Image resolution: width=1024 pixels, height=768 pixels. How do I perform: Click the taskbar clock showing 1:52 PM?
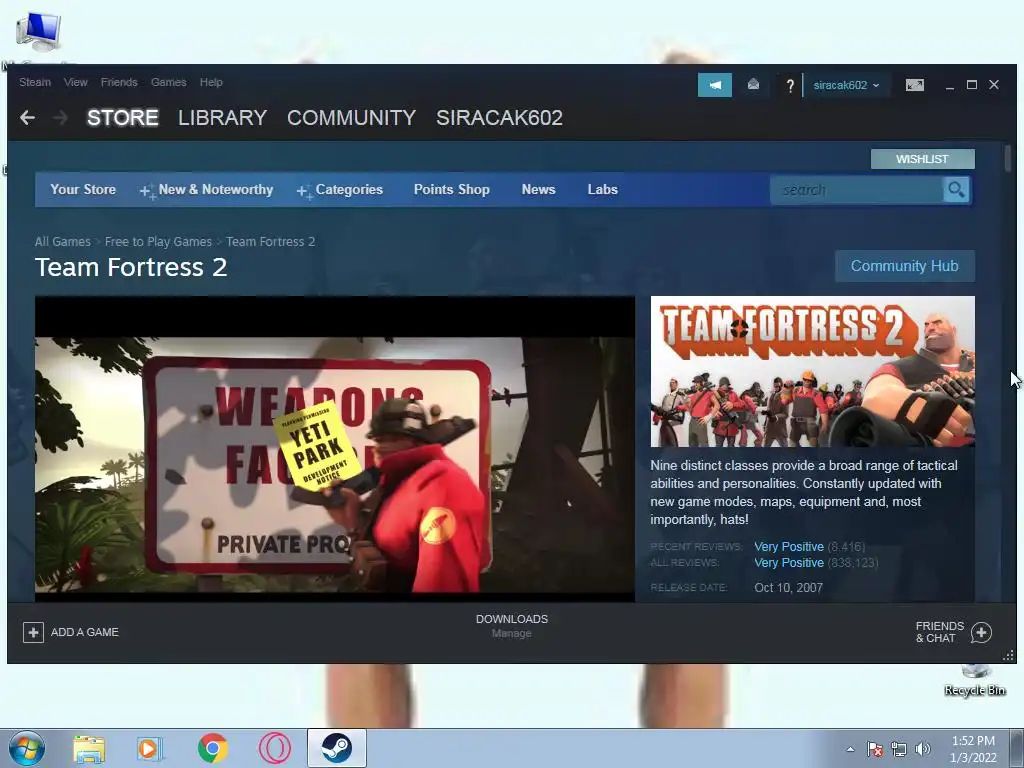click(973, 749)
